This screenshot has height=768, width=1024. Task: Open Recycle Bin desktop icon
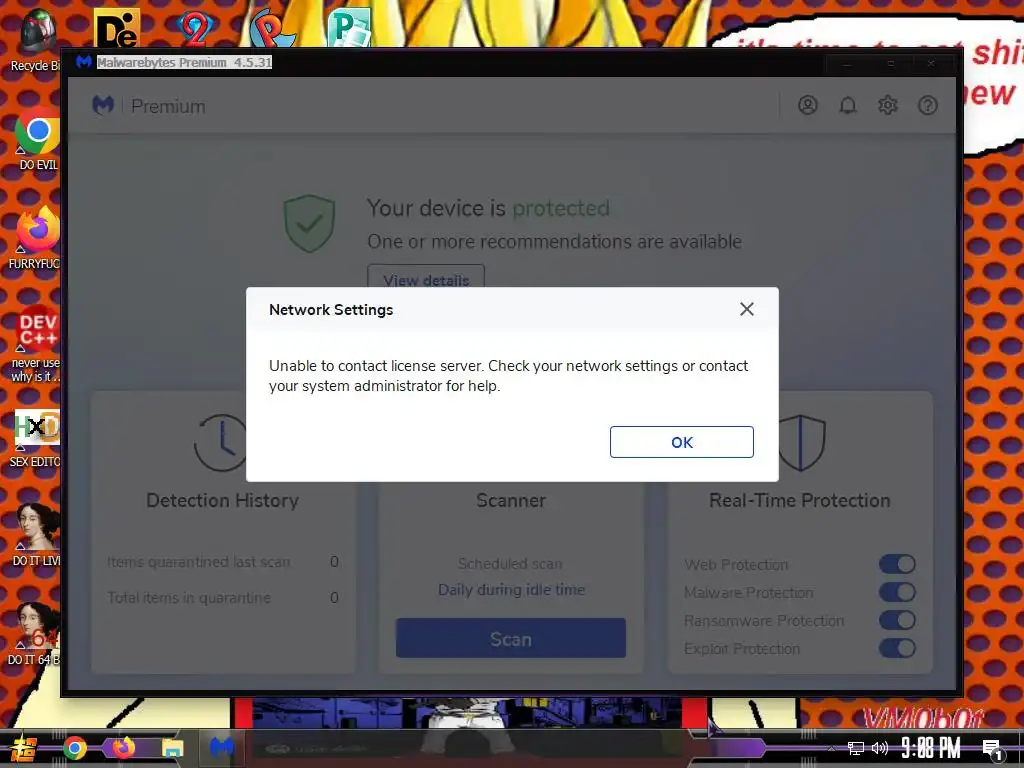coord(36,40)
